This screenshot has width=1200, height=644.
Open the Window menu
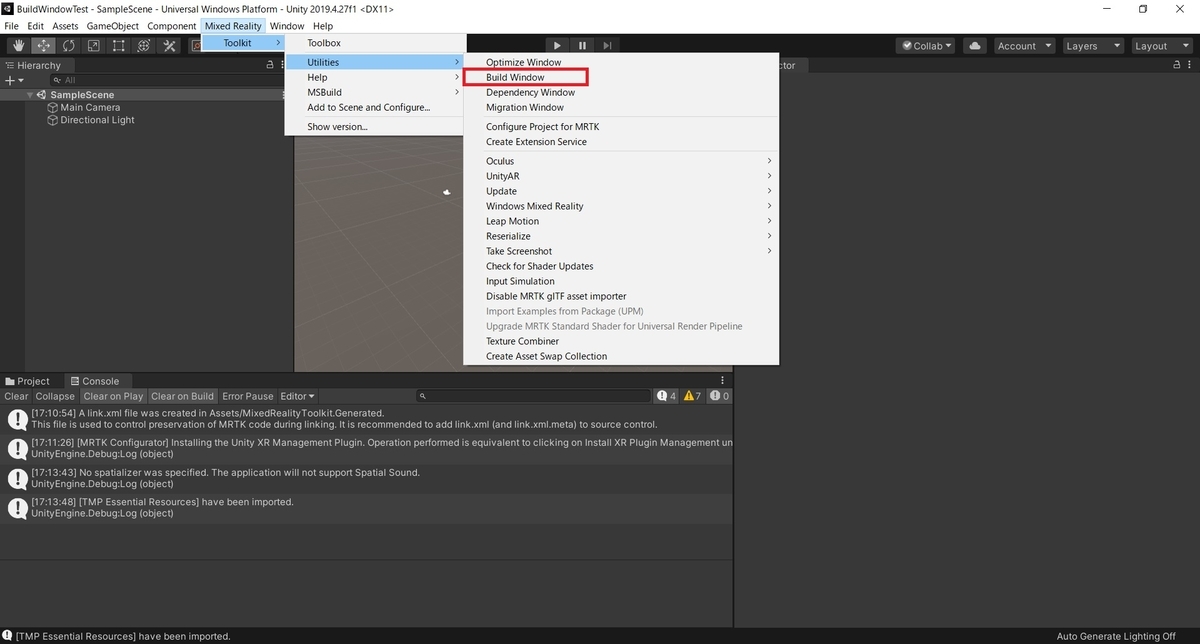[287, 26]
